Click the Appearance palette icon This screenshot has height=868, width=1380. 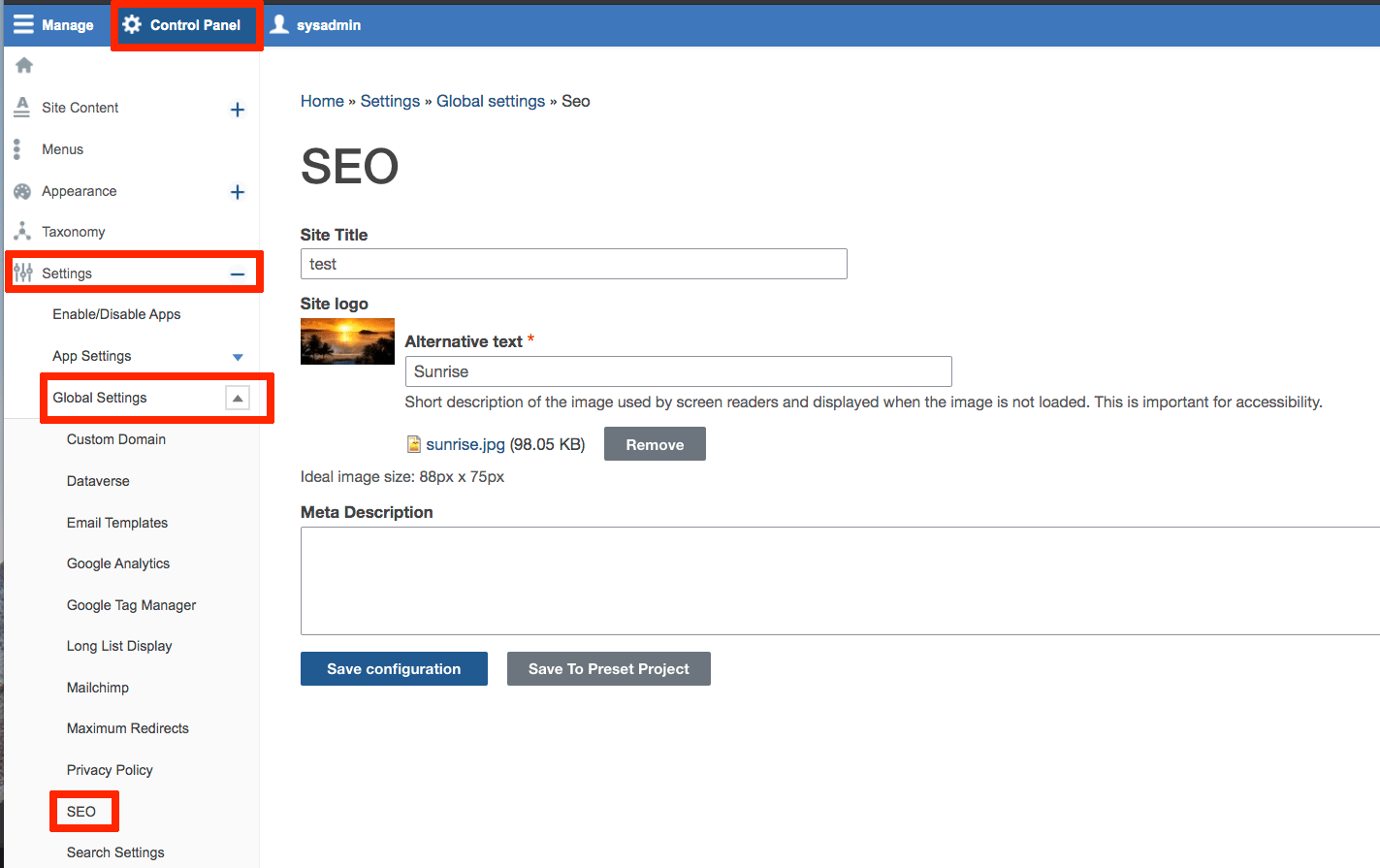click(21, 191)
